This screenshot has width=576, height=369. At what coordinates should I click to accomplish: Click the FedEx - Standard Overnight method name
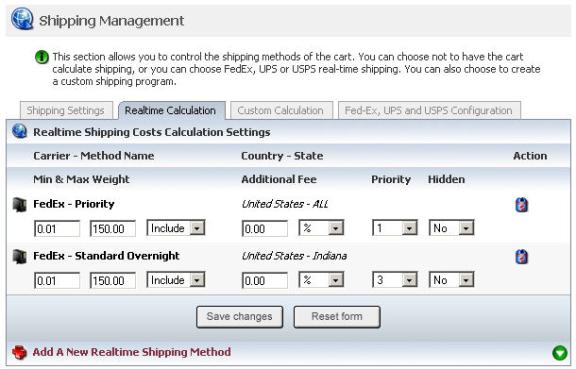[107, 256]
